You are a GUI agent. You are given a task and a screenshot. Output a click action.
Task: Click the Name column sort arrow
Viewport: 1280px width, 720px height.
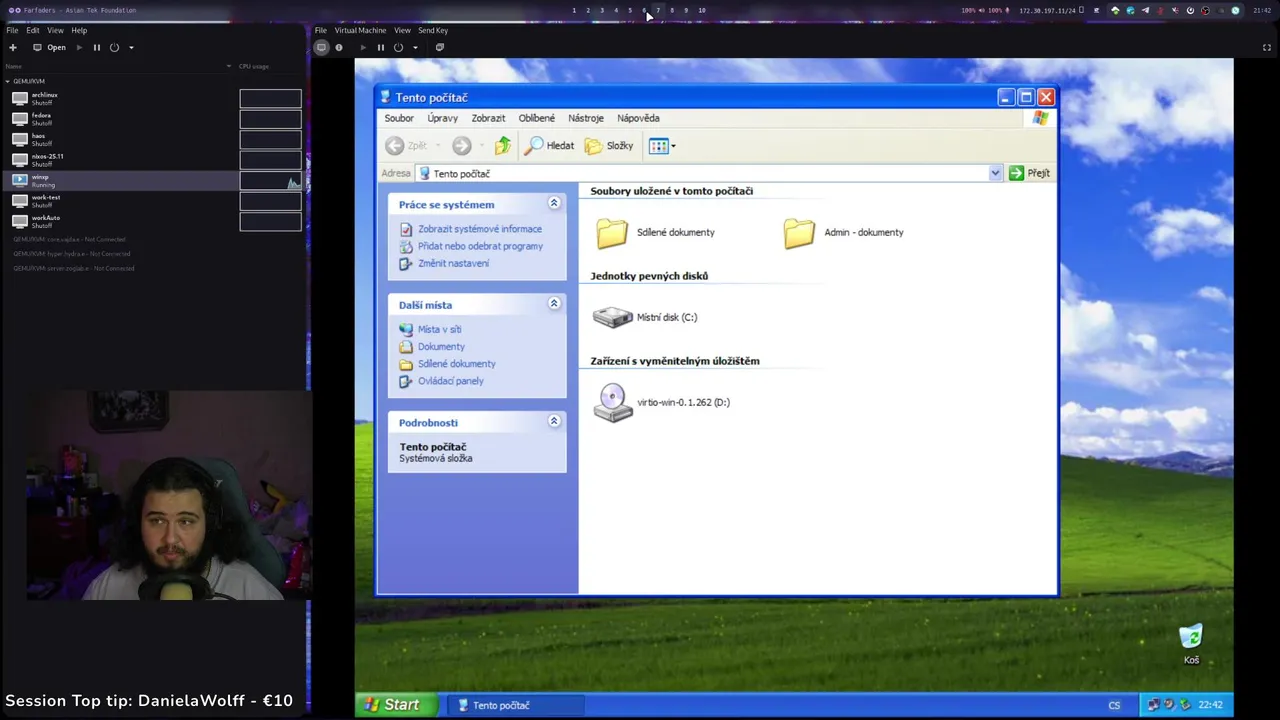click(x=229, y=66)
